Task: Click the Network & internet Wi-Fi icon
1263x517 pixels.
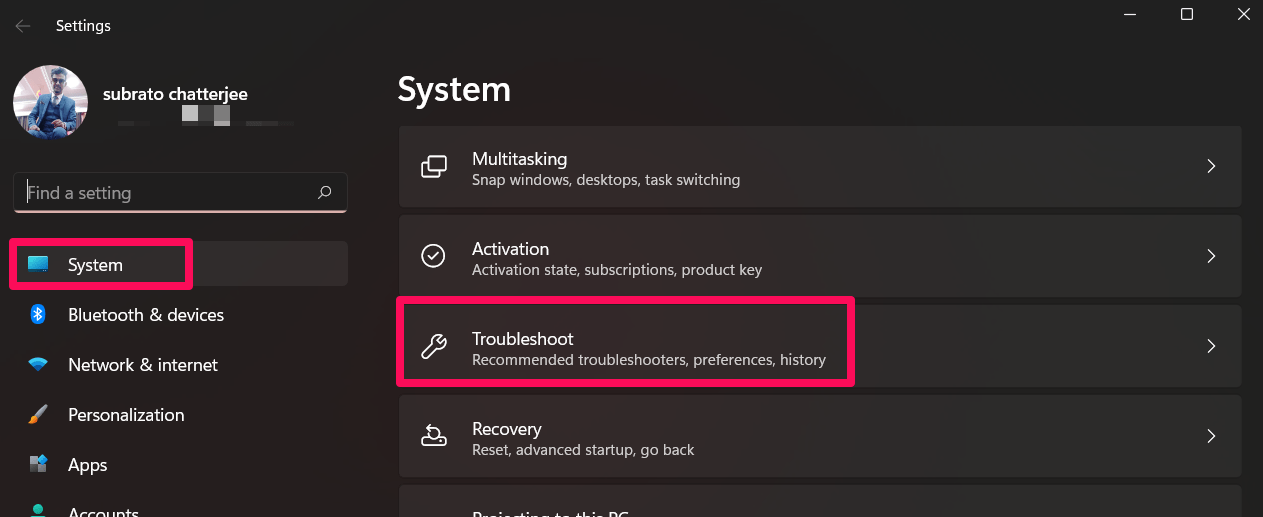Action: (38, 365)
